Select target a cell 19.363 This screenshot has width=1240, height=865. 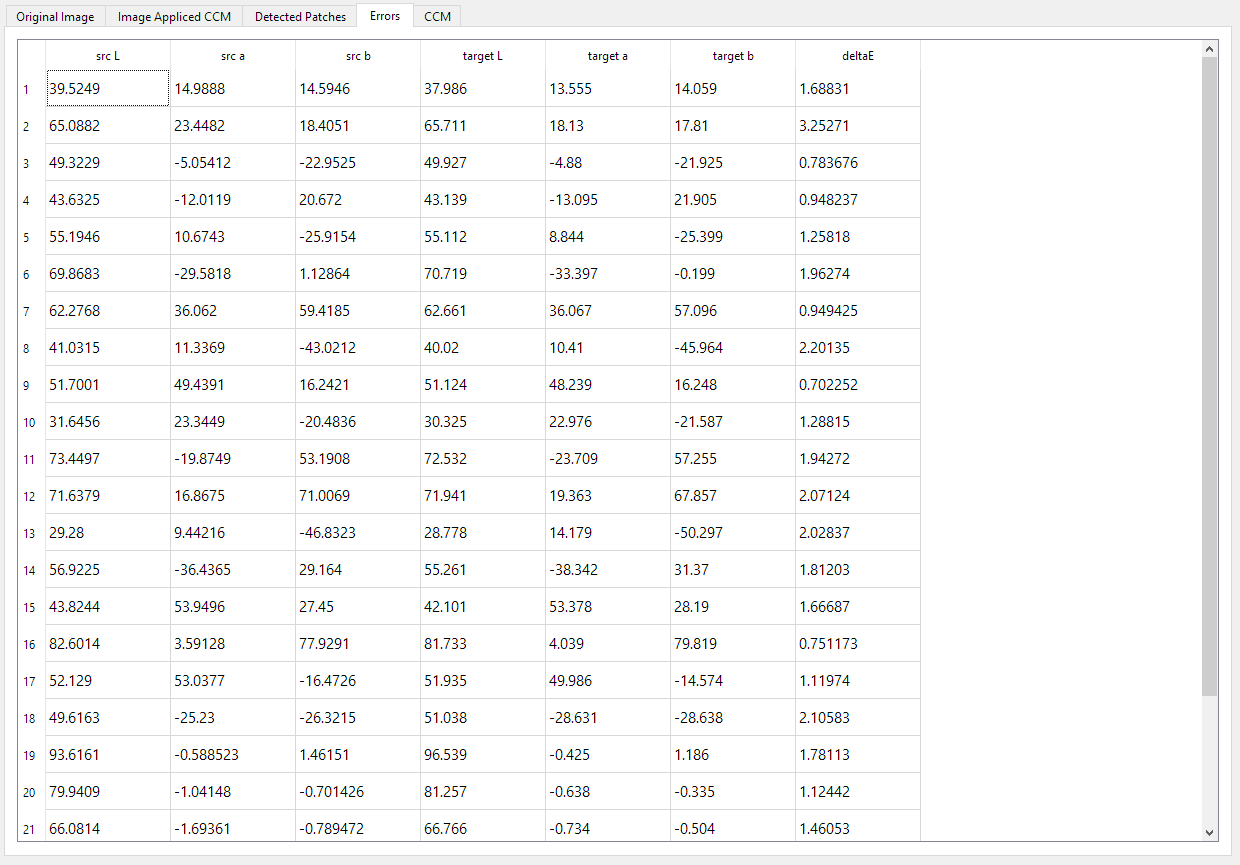(x=608, y=496)
